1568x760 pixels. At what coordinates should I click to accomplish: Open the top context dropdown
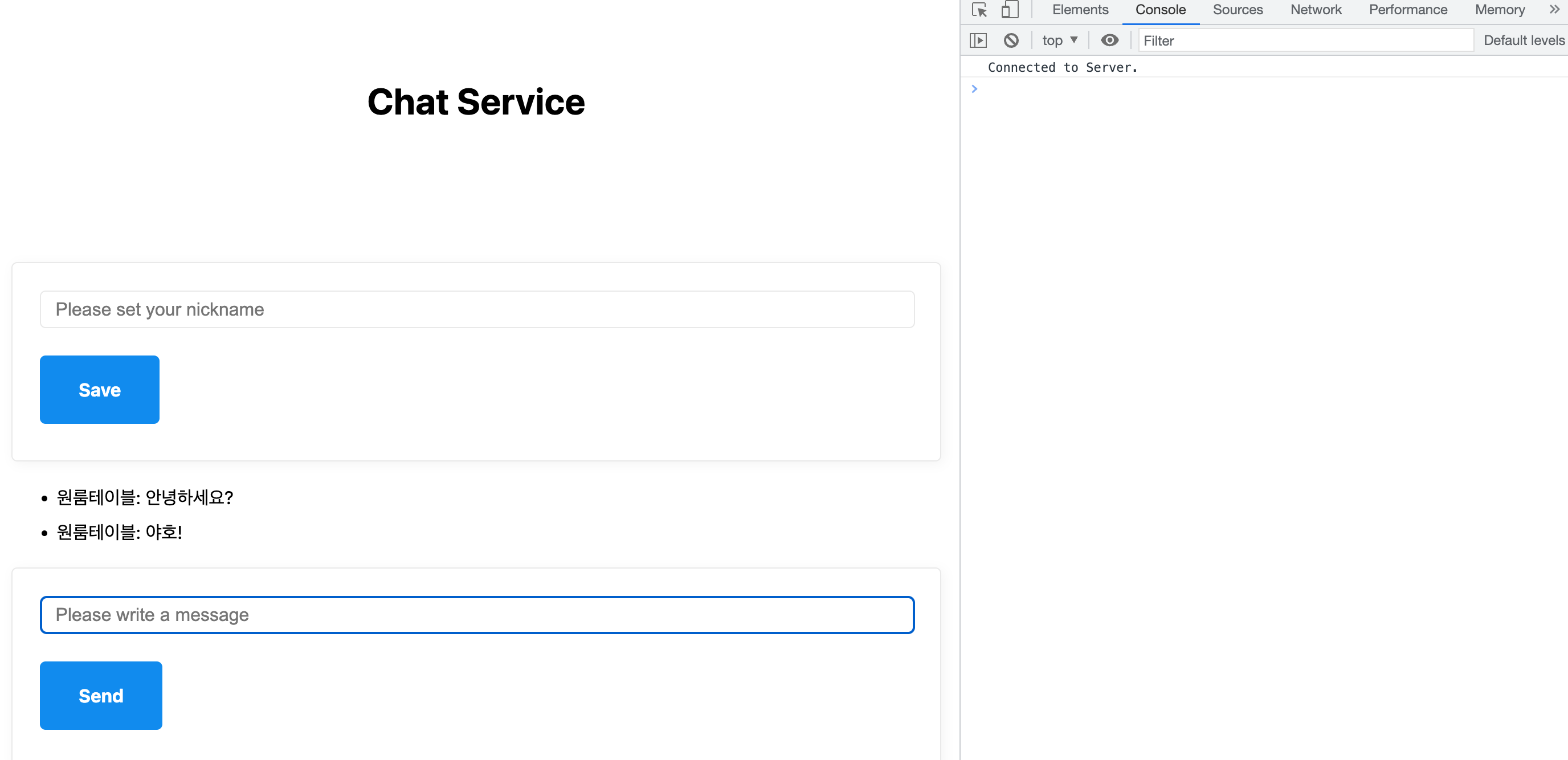click(x=1059, y=41)
